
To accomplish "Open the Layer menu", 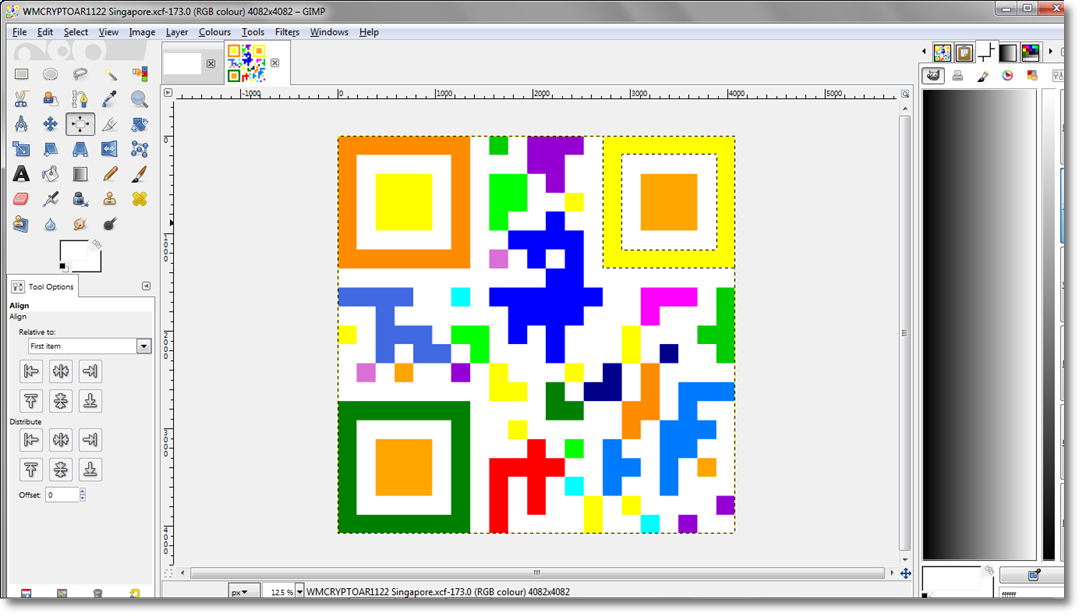I will tap(176, 32).
